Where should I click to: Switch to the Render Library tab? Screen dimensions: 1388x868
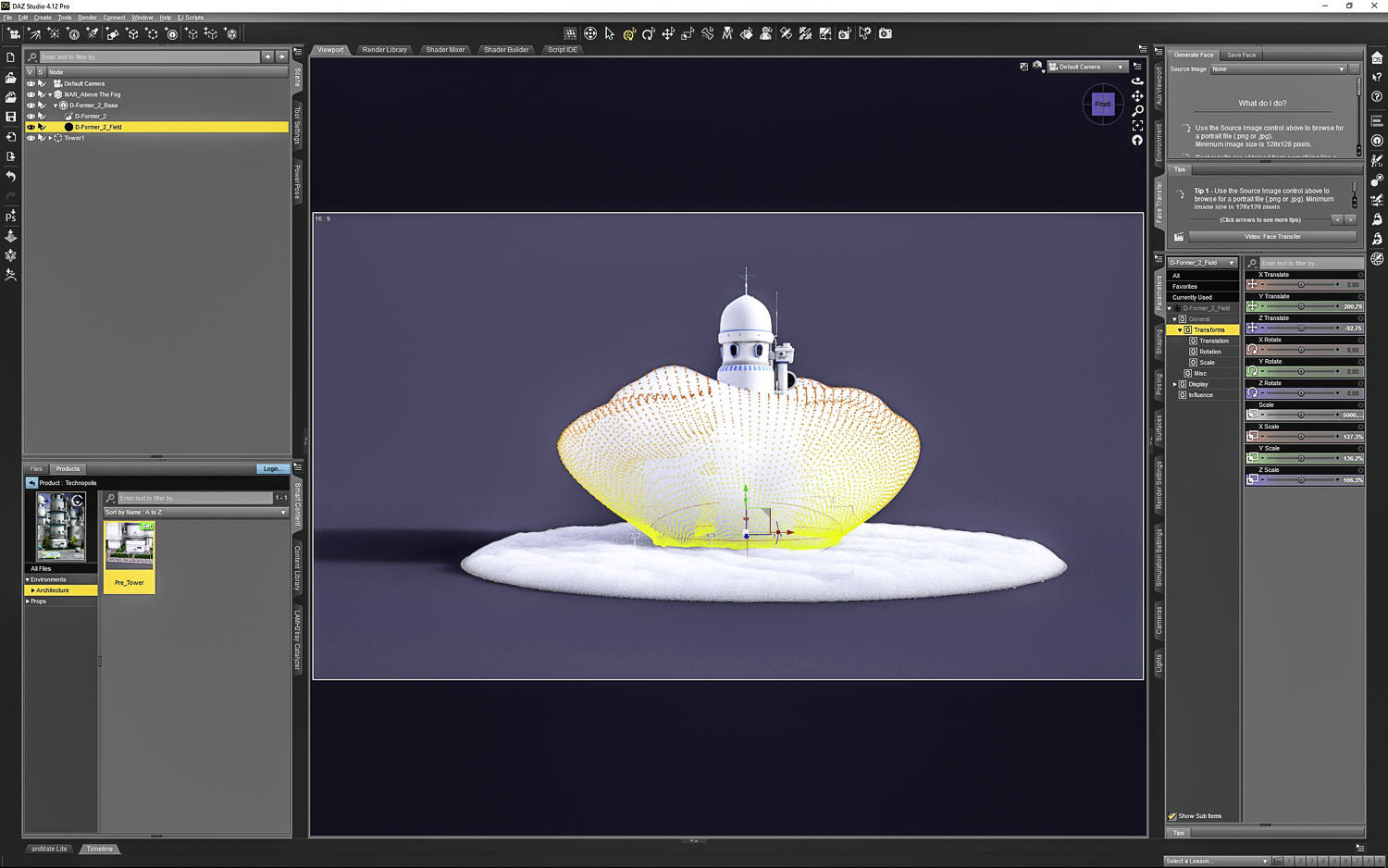pyautogui.click(x=385, y=50)
